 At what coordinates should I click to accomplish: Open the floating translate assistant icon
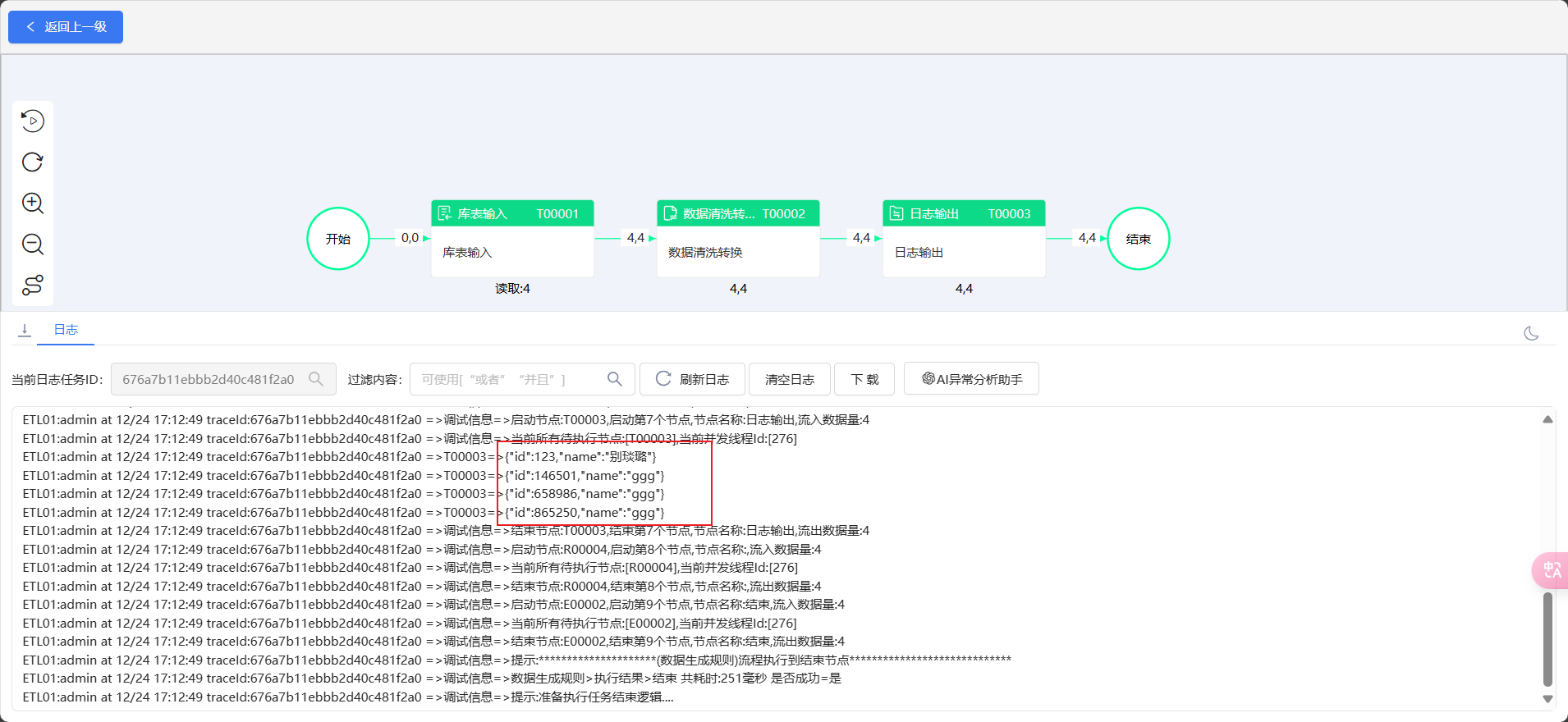pos(1551,569)
